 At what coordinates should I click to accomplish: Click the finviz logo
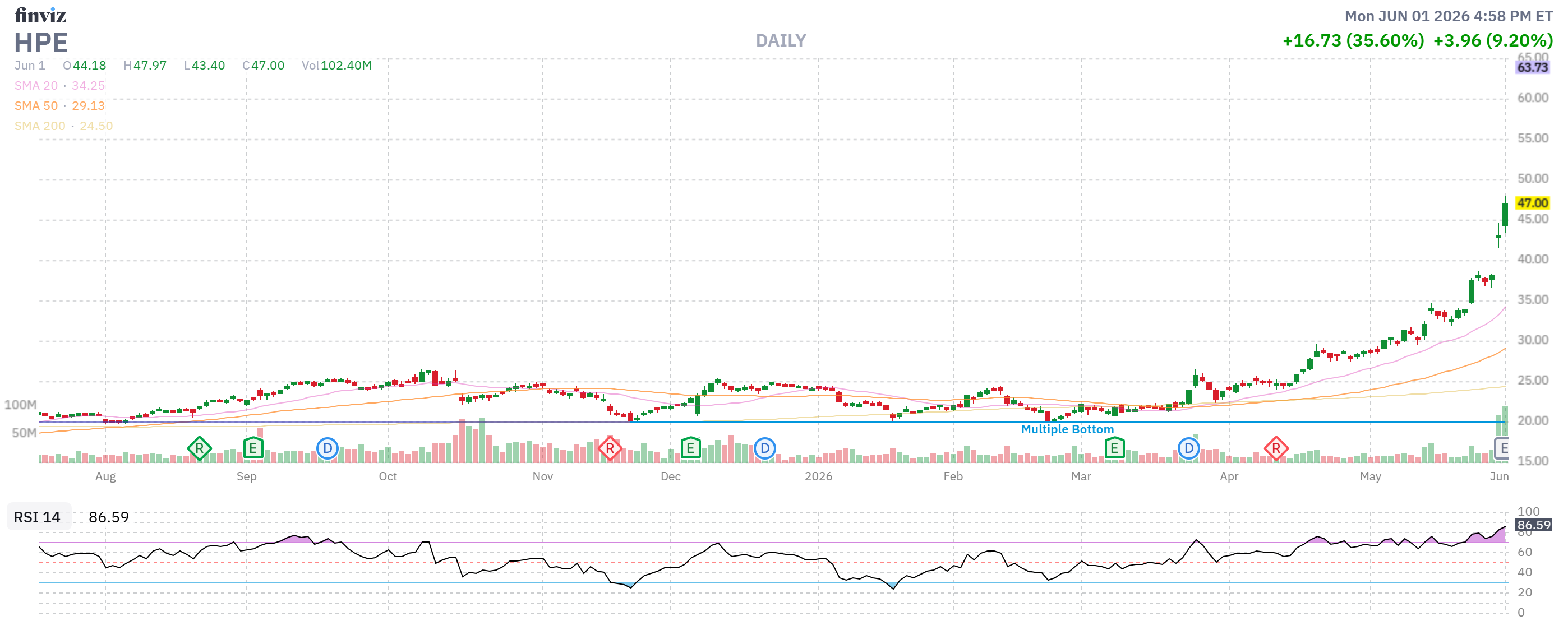tap(40, 15)
